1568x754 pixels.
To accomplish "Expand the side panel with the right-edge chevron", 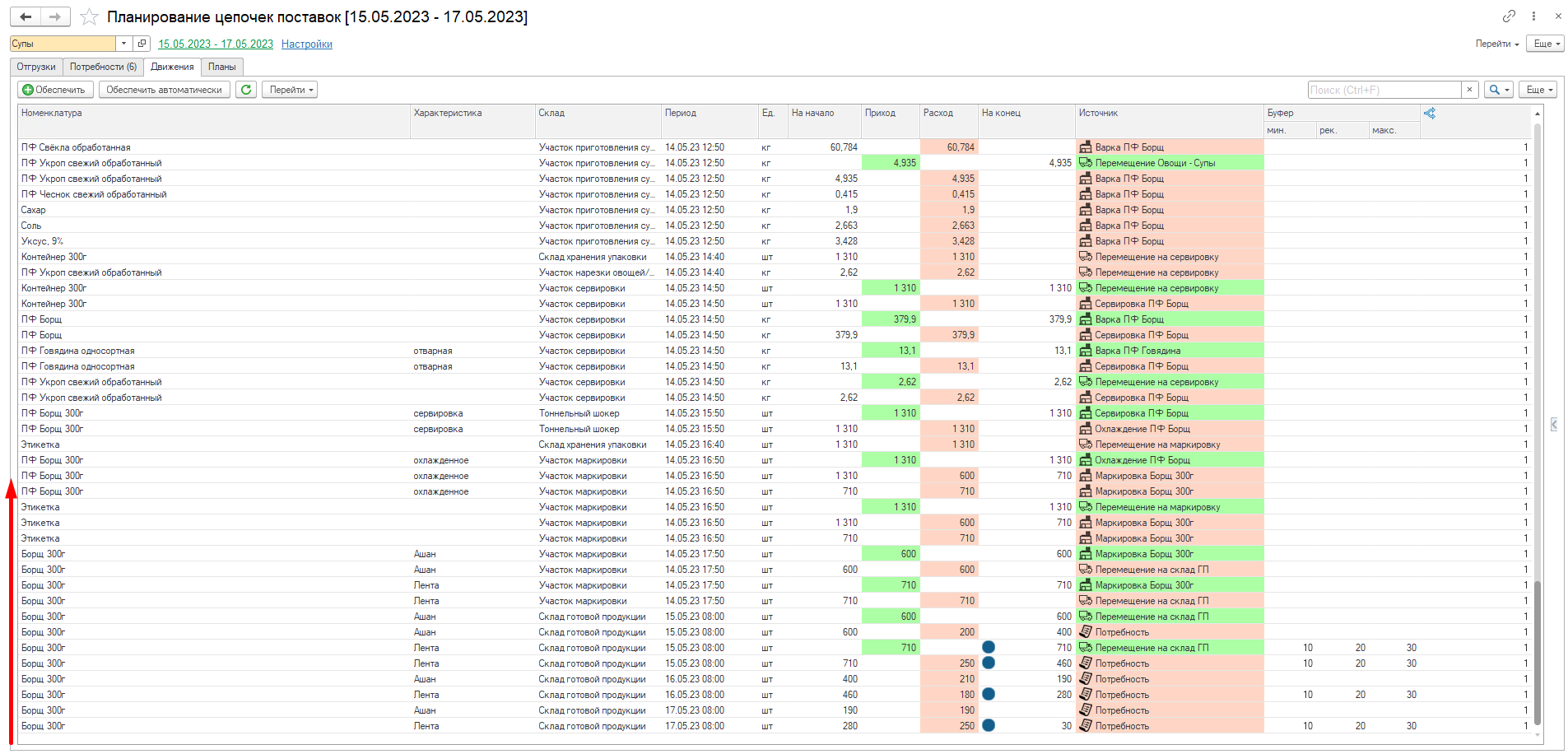I will click(x=1553, y=424).
